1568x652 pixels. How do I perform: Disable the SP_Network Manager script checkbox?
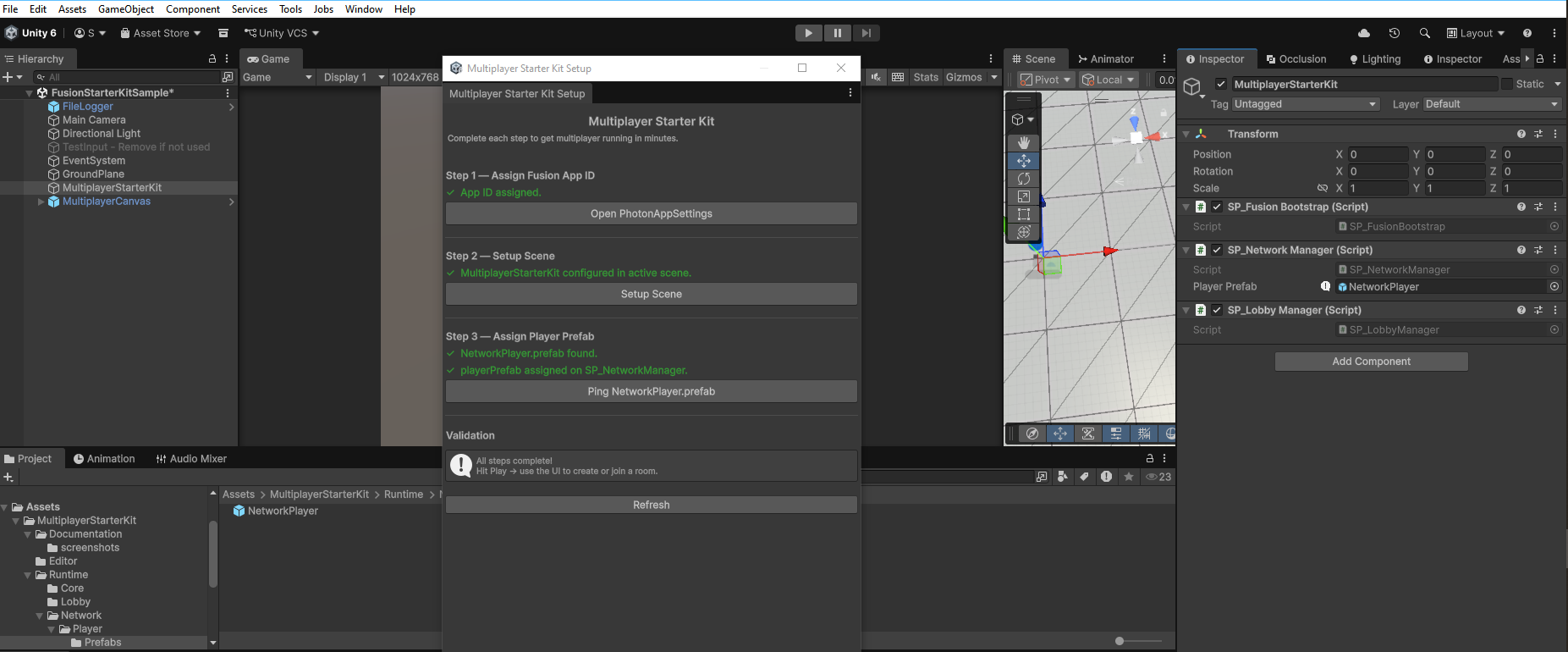pyautogui.click(x=1217, y=250)
